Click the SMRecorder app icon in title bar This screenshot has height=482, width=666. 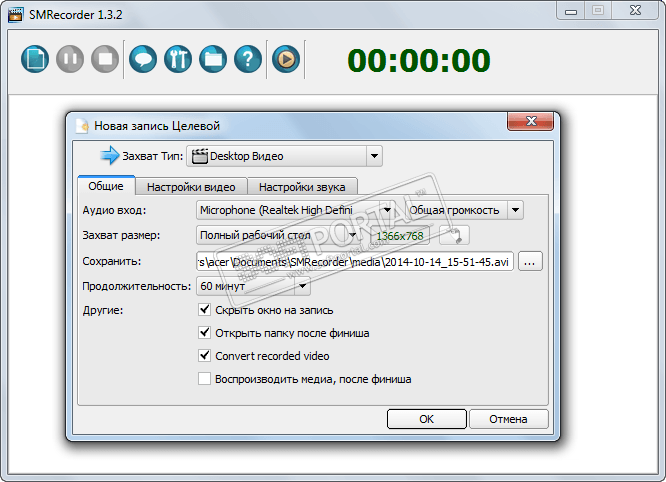coord(16,14)
